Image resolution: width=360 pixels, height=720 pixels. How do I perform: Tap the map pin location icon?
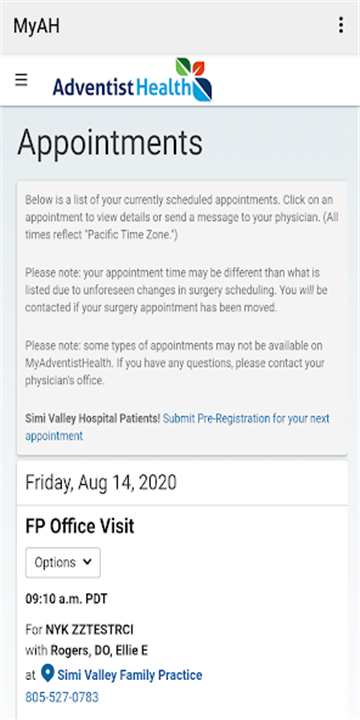pyautogui.click(x=47, y=674)
